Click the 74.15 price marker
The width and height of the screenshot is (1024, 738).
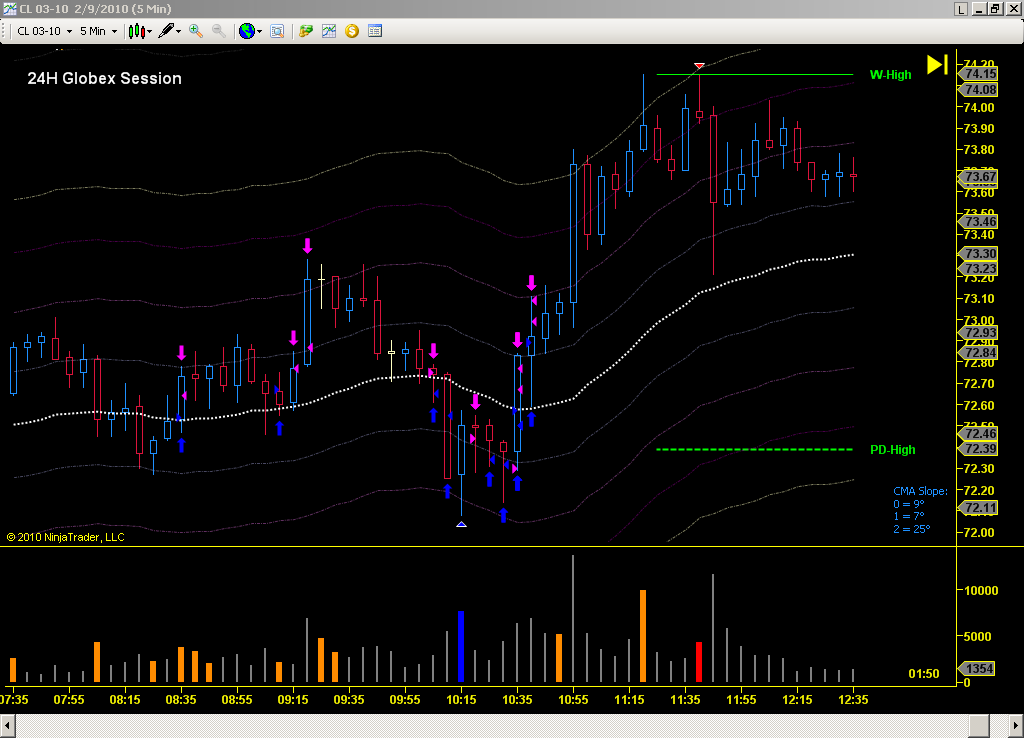tap(979, 74)
